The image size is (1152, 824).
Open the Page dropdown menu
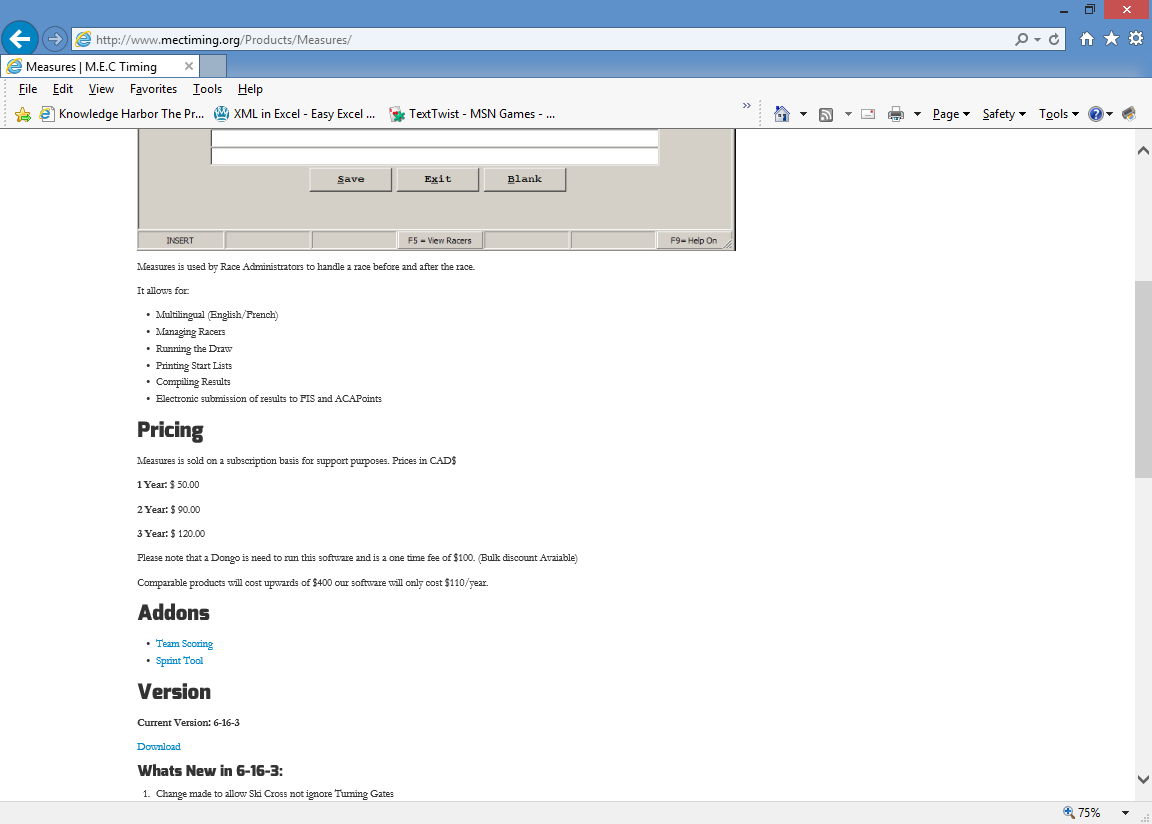pos(951,114)
